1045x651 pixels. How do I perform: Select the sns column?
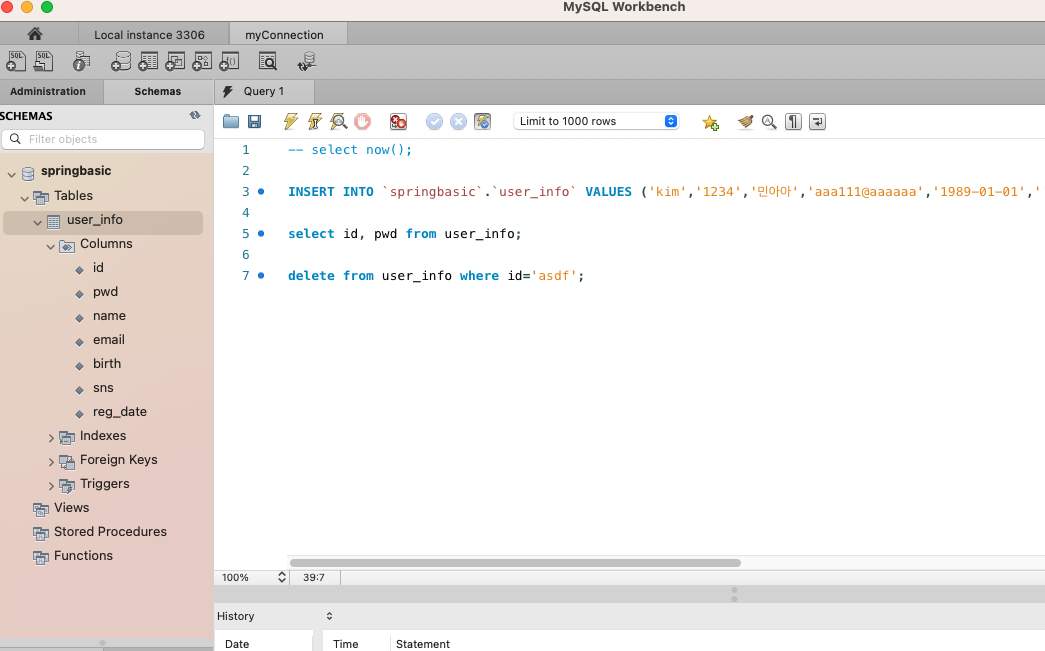103,388
